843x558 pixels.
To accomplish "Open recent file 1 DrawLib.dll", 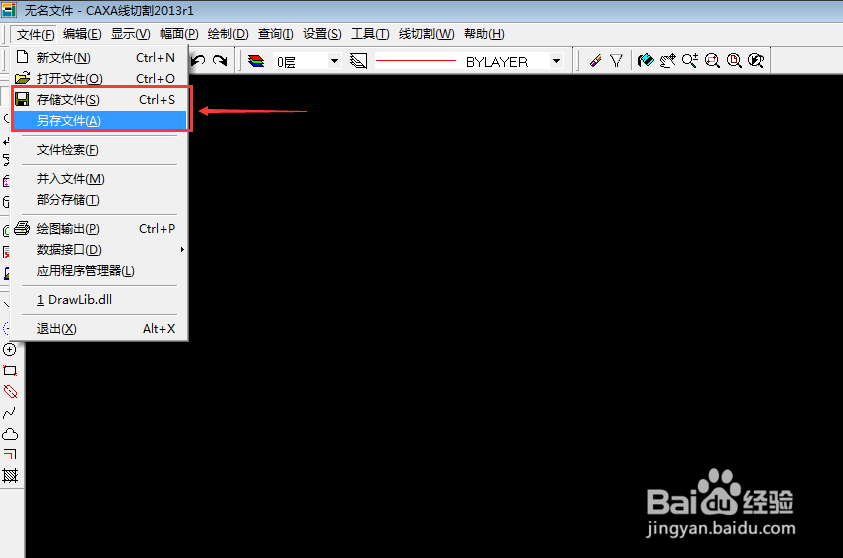I will (x=99, y=299).
